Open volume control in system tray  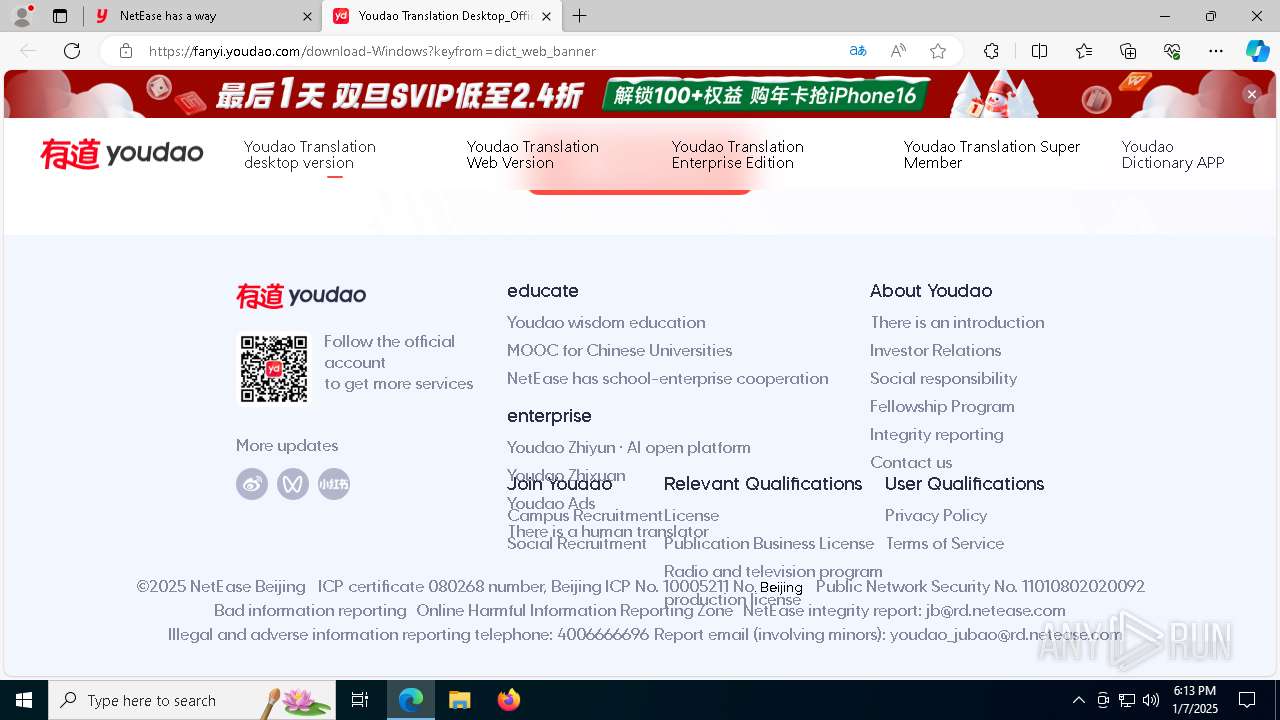(x=1151, y=700)
